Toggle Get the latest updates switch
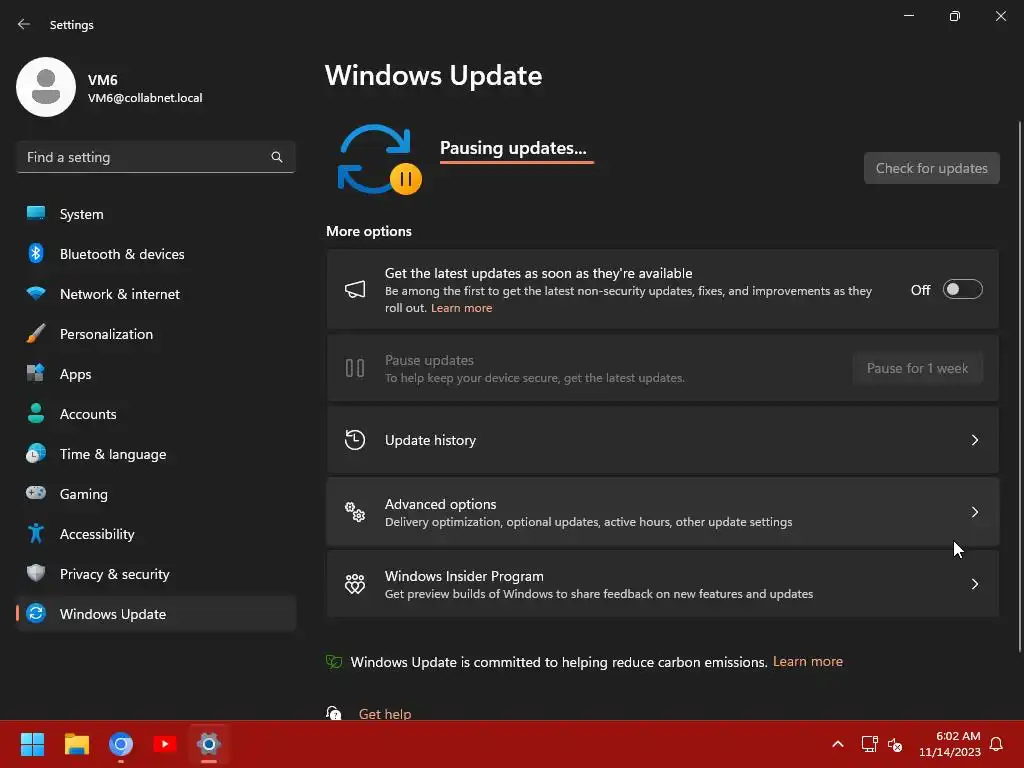1024x768 pixels. coord(963,289)
